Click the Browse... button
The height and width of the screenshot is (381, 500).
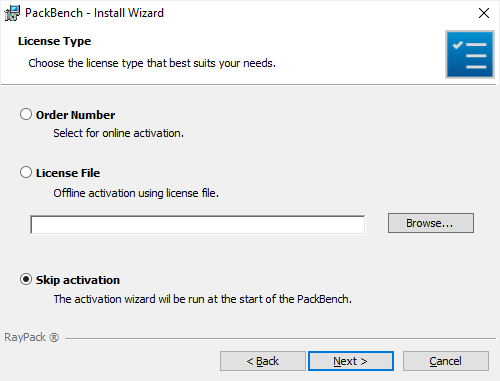tap(431, 223)
